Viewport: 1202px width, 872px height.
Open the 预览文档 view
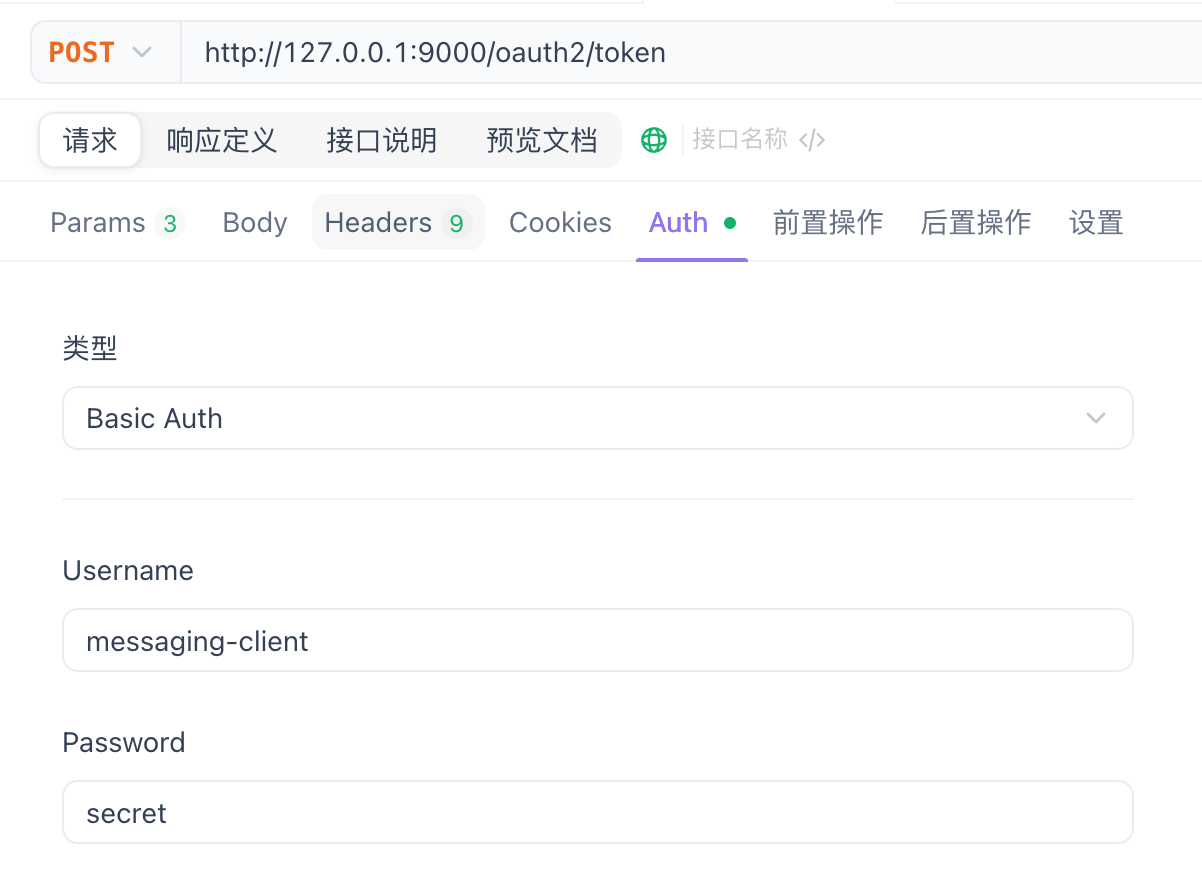pyautogui.click(x=542, y=140)
